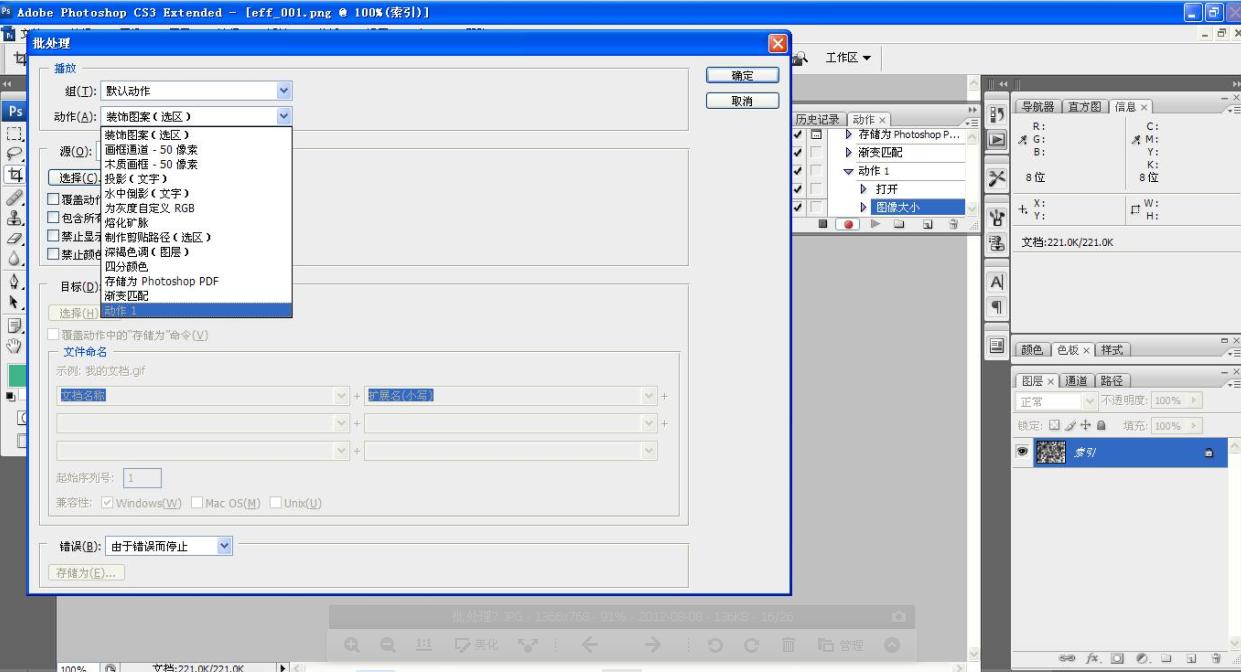The width and height of the screenshot is (1241, 672).
Task: Switch to the 历史记录 tab
Action: tap(818, 119)
